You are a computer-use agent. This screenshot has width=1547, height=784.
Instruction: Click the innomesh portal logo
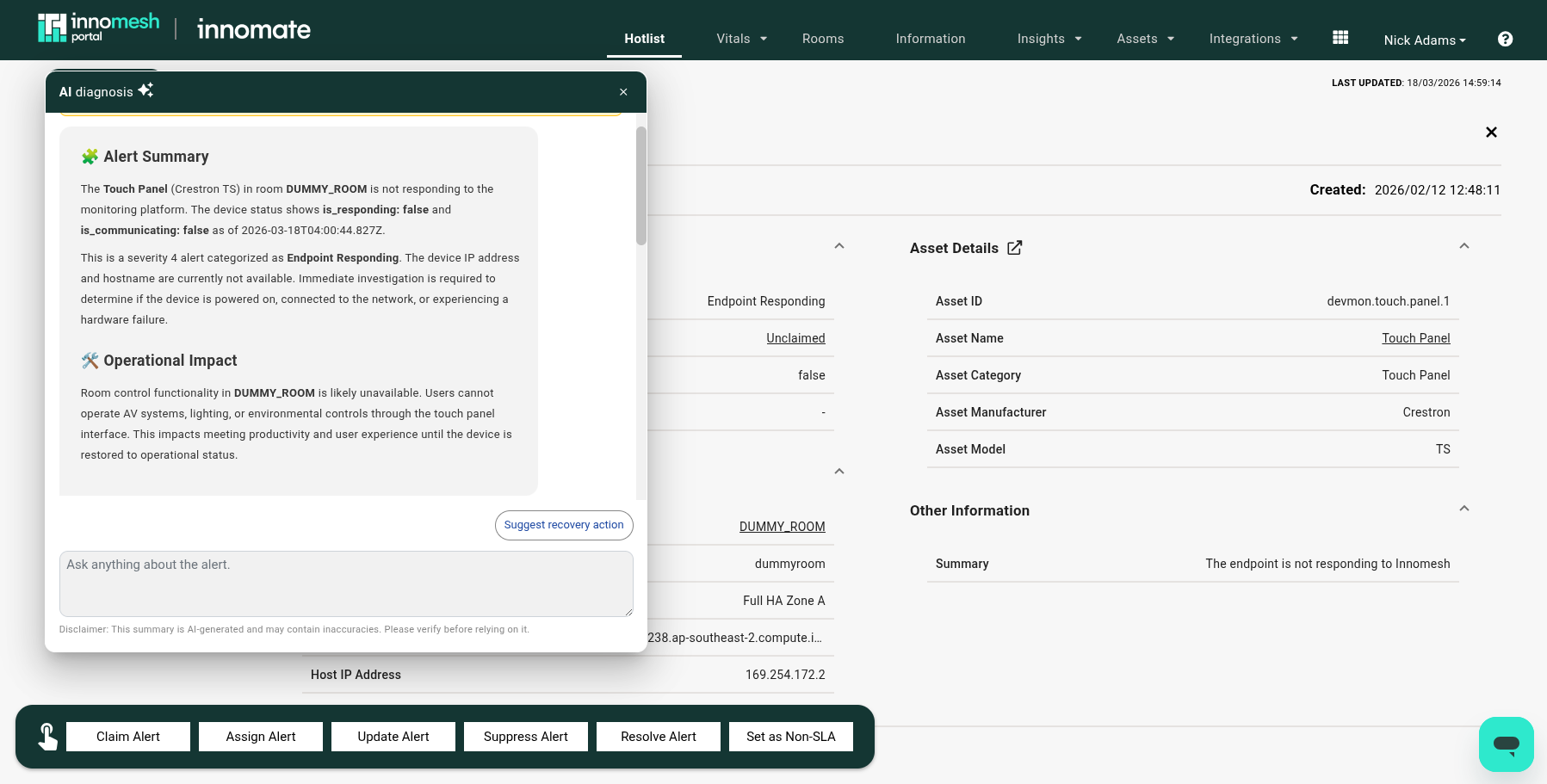pos(99,28)
